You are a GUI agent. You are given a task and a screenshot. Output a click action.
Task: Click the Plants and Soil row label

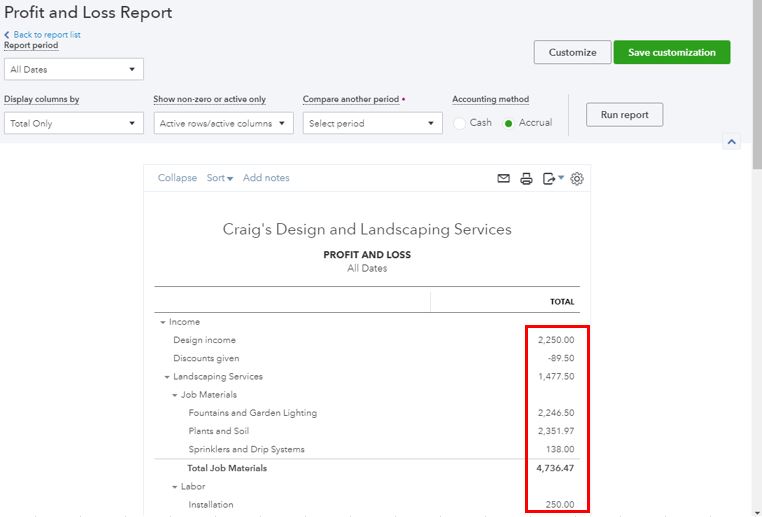click(219, 431)
